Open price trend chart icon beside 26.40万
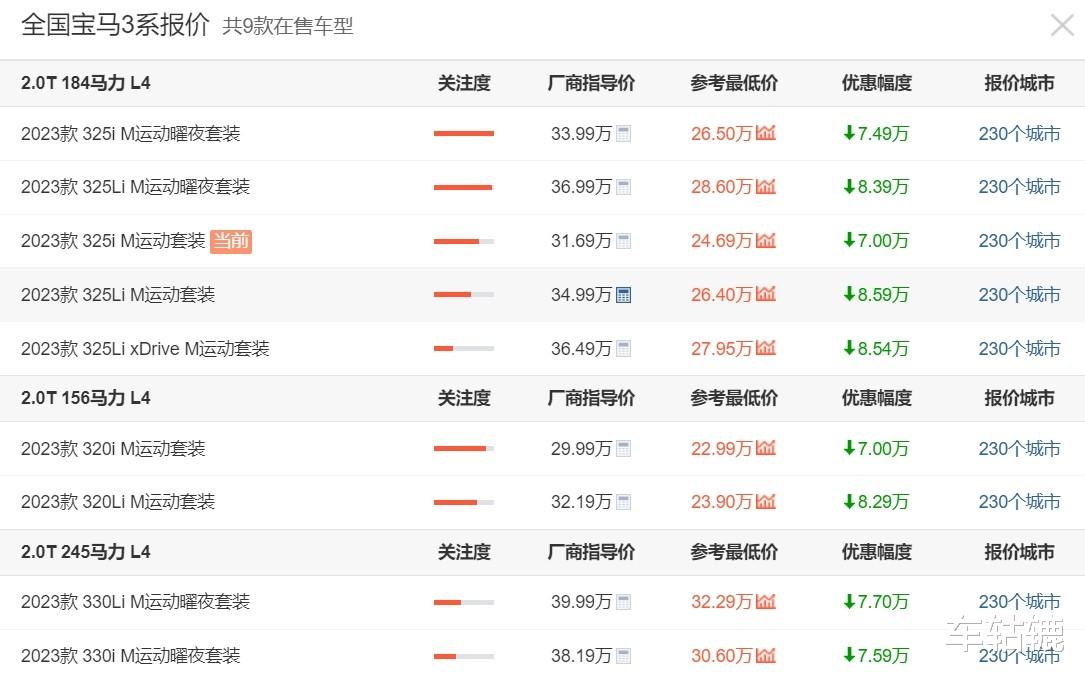Screen dimensions: 1085x680 765,294
